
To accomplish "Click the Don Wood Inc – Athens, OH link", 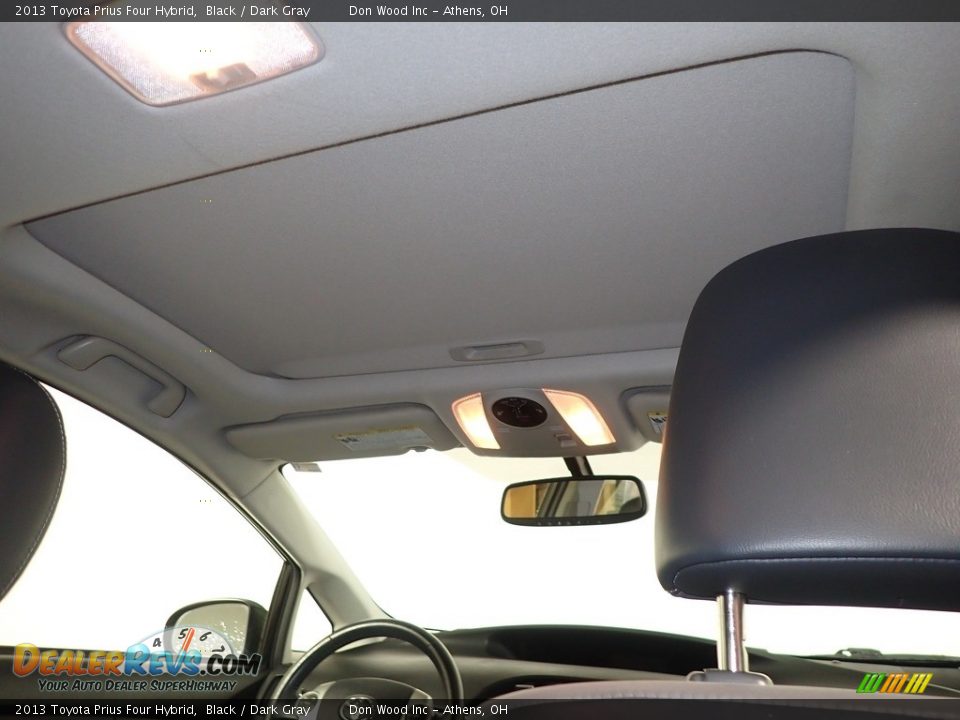I will click(x=428, y=10).
